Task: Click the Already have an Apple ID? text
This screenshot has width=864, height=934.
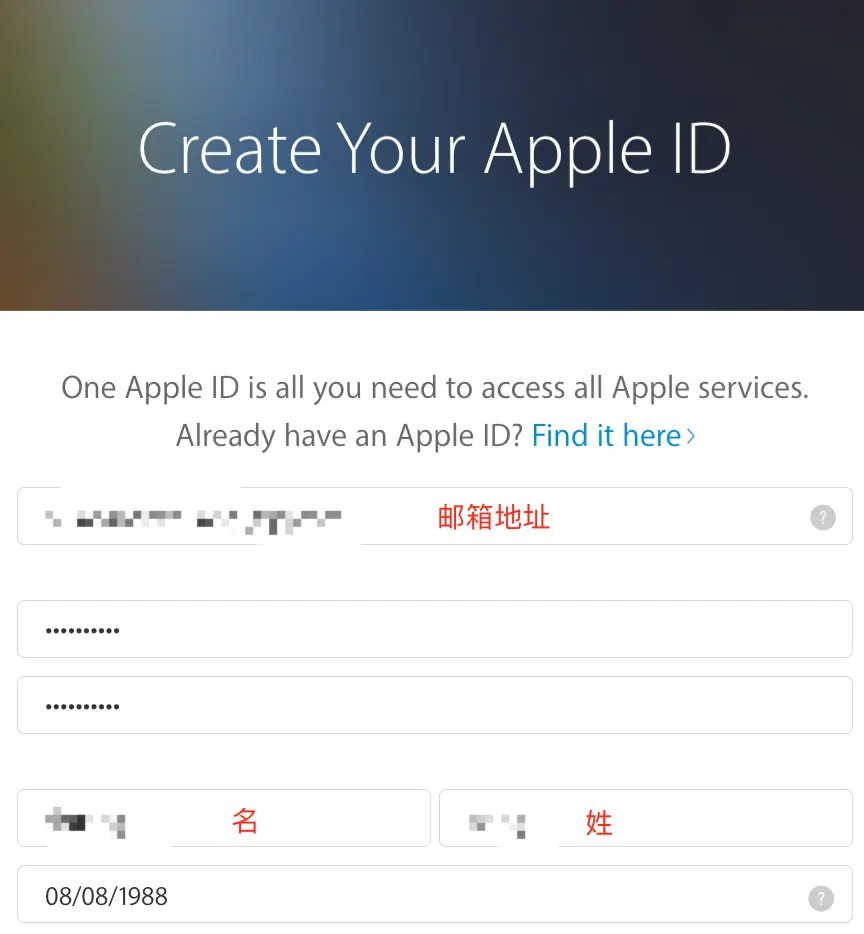Action: (349, 435)
